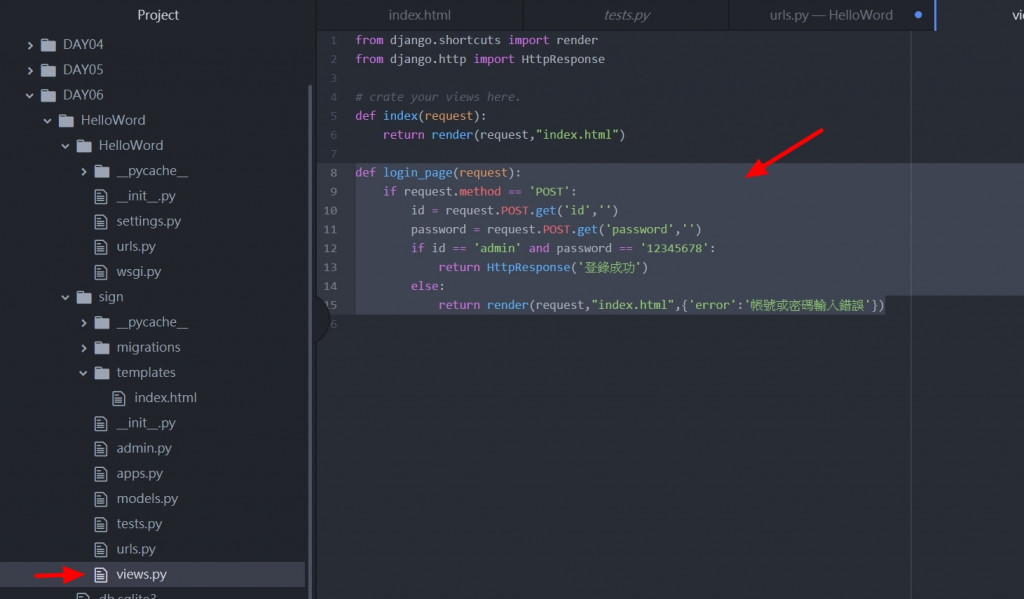Open apps.py in the tree

(139, 474)
